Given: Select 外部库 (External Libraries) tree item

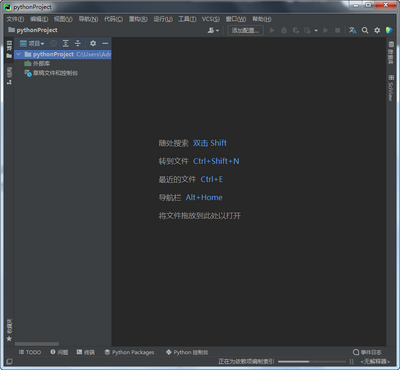Looking at the screenshot, I should point(37,63).
